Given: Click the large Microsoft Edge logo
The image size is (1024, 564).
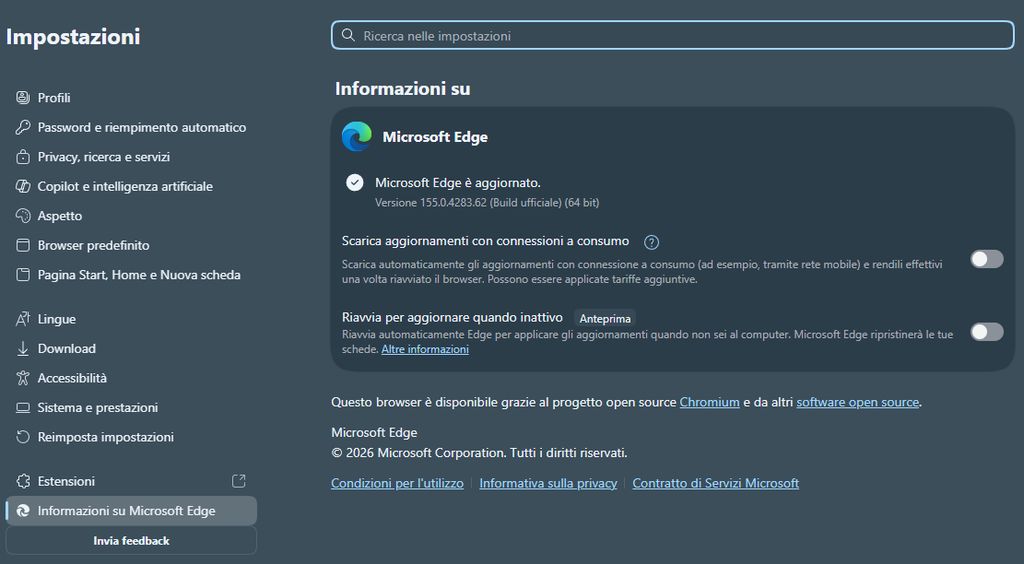Looking at the screenshot, I should (x=357, y=136).
